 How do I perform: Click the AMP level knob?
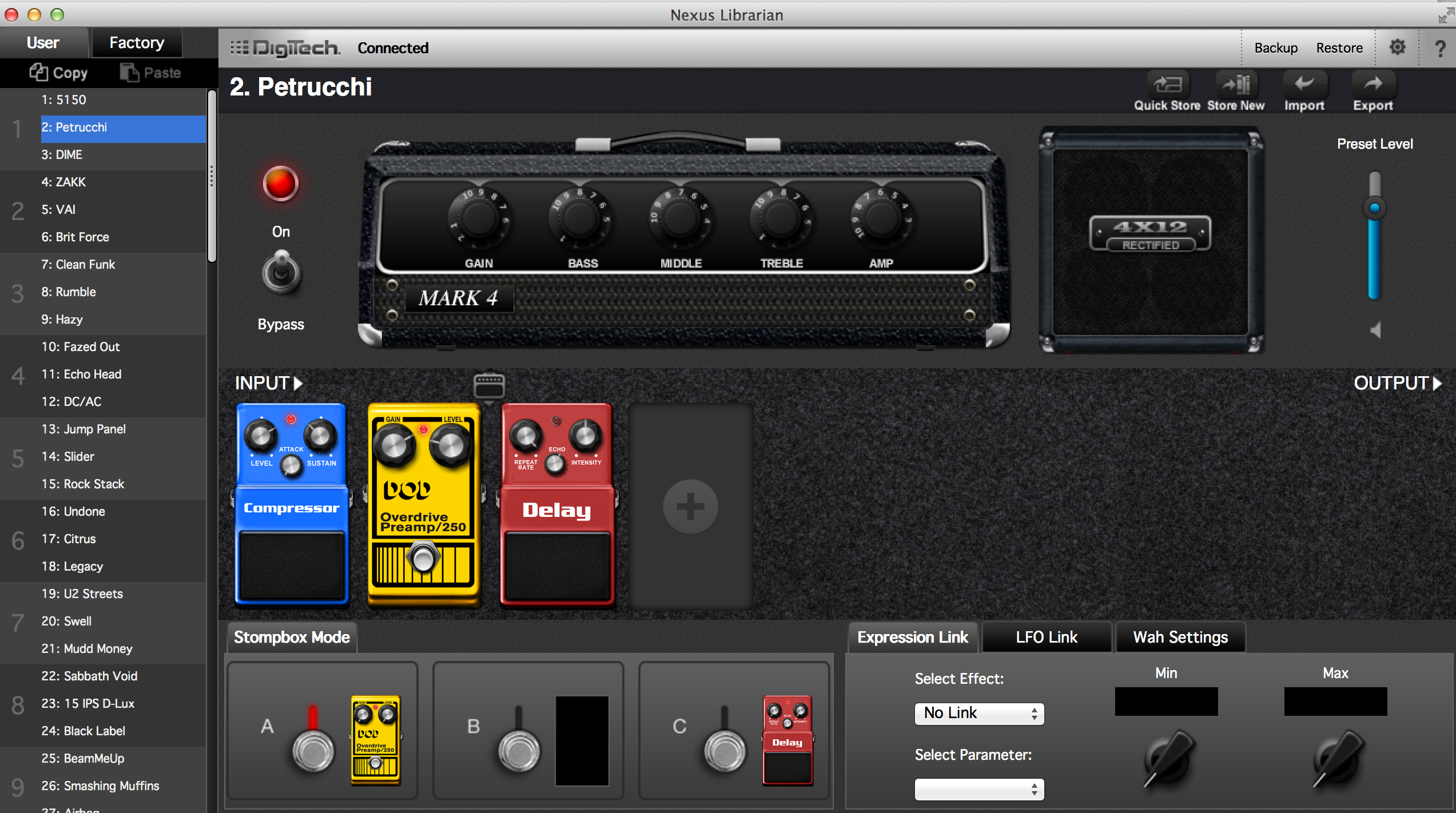pyautogui.click(x=881, y=218)
